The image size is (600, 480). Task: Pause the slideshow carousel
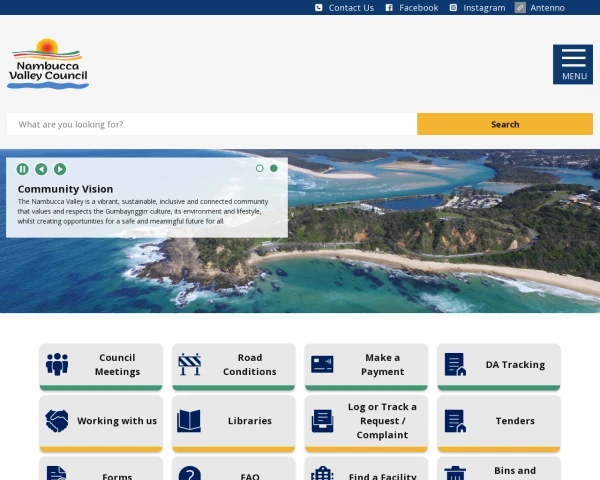click(x=22, y=169)
